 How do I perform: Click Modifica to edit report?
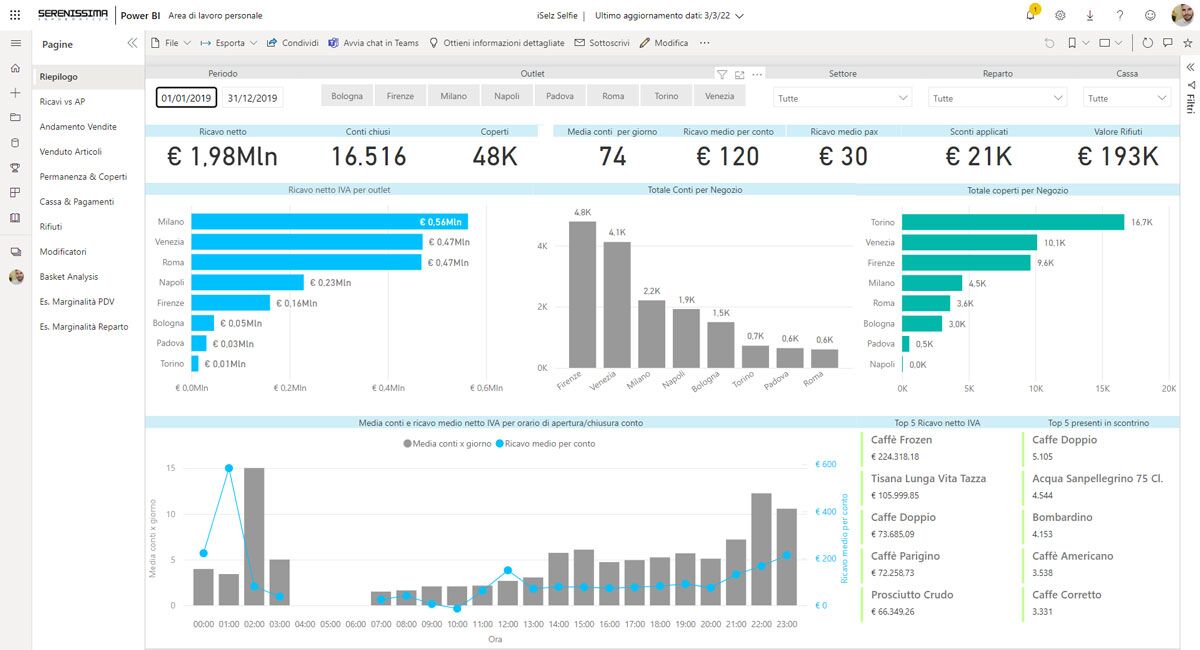(664, 43)
